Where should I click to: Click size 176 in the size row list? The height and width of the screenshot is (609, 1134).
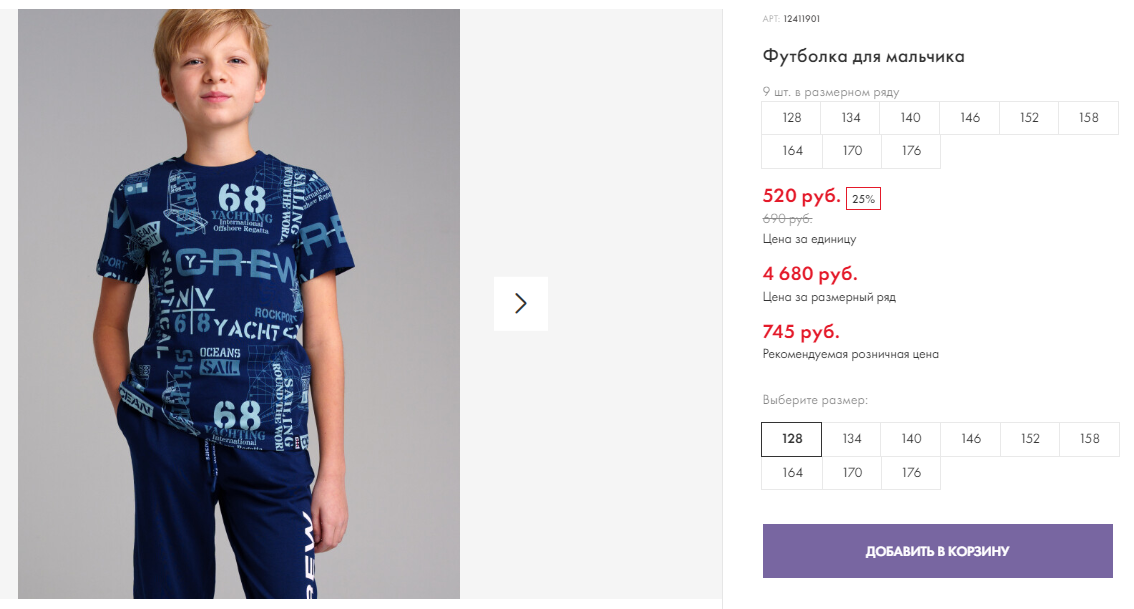point(911,151)
